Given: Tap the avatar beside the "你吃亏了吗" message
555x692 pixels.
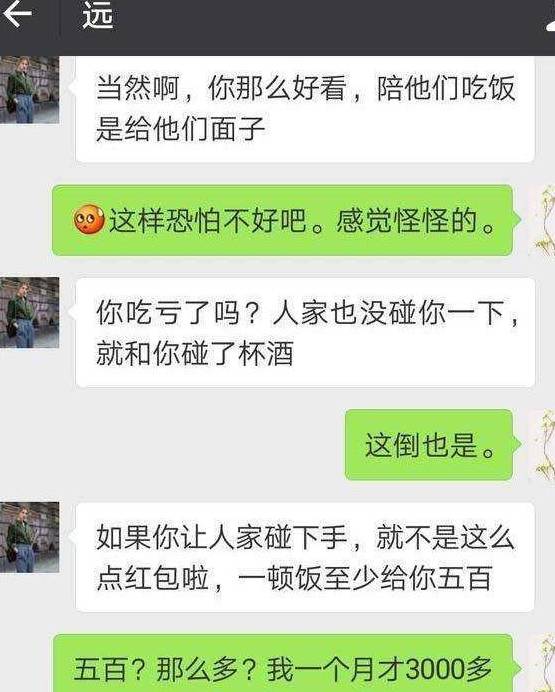Looking at the screenshot, I should pyautogui.click(x=30, y=312).
